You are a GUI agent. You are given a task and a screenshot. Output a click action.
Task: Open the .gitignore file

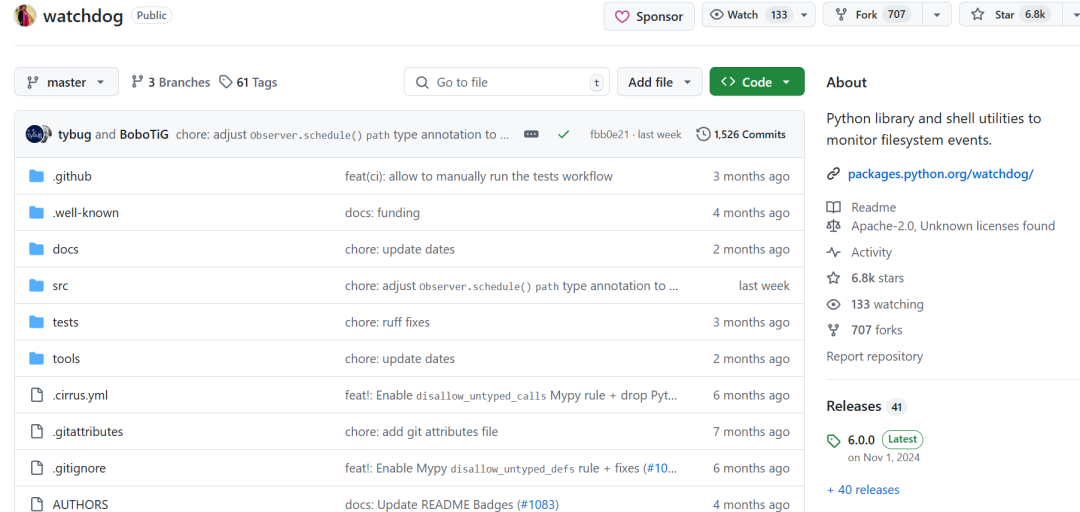(79, 468)
